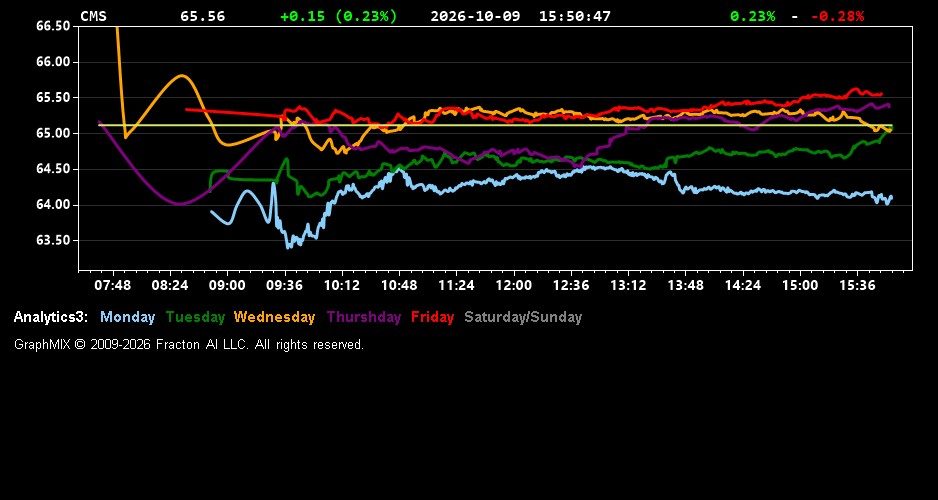This screenshot has height=500, width=938.
Task: Click the Saturday/Sunday legend label
Action: click(523, 317)
